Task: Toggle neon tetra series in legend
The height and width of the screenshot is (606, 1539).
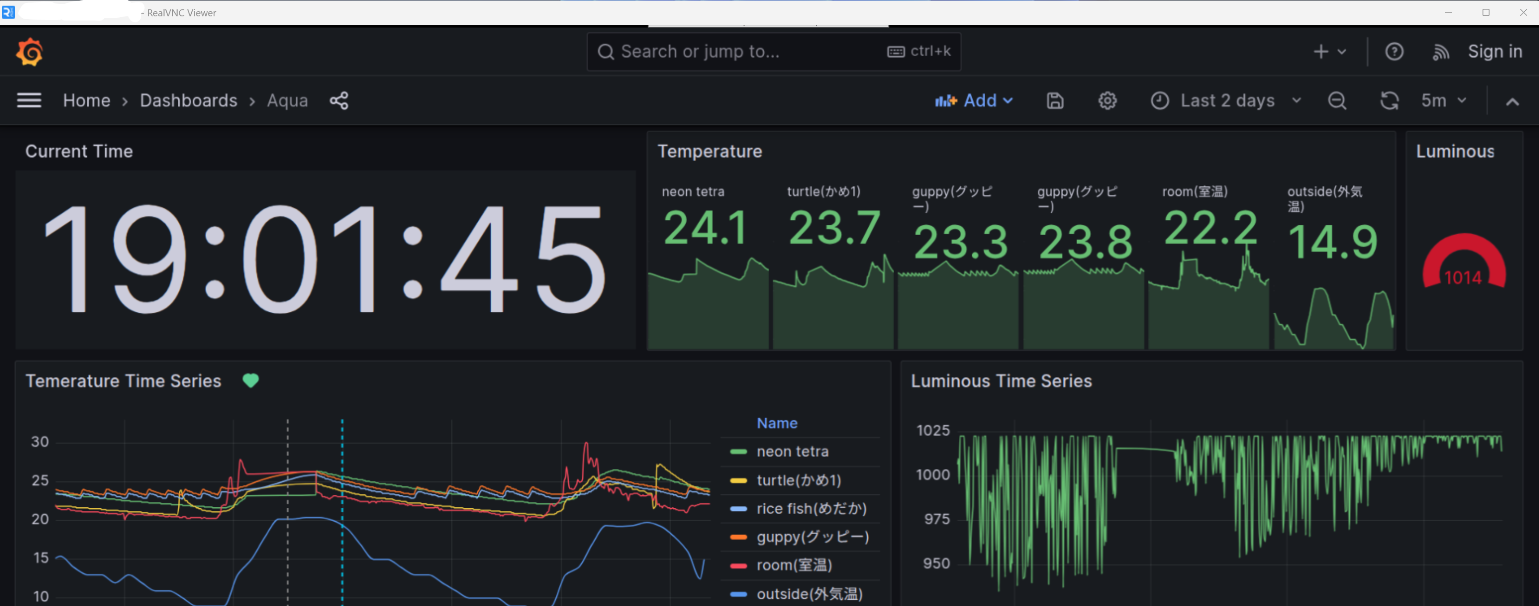Action: pyautogui.click(x=792, y=452)
